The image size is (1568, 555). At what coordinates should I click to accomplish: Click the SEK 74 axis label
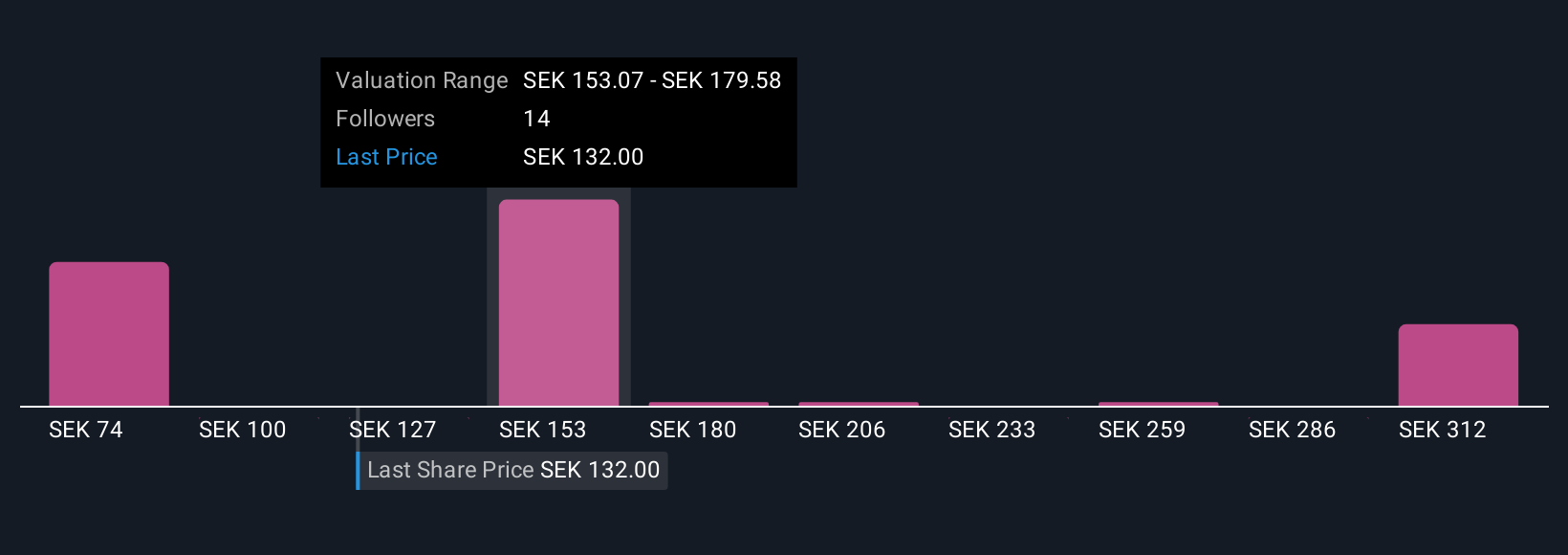click(x=86, y=431)
